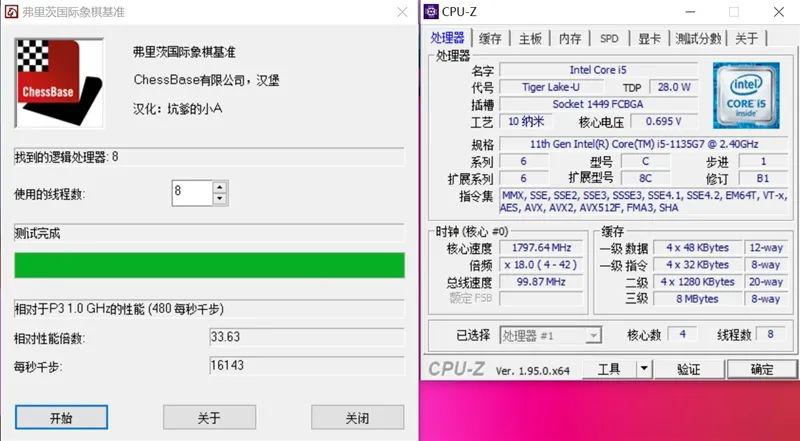This screenshot has width=800, height=441.
Task: Click the 验证 button
Action: pos(689,369)
